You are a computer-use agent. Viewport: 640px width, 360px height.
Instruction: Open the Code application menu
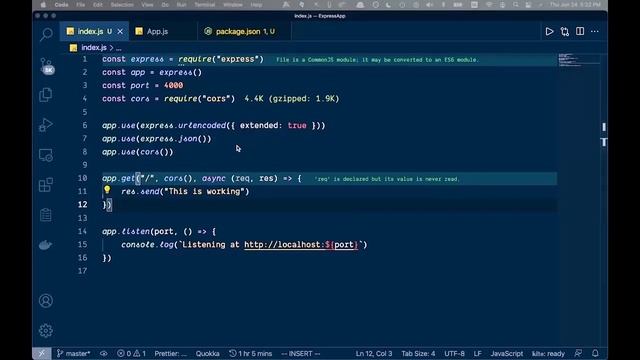pyautogui.click(x=61, y=5)
